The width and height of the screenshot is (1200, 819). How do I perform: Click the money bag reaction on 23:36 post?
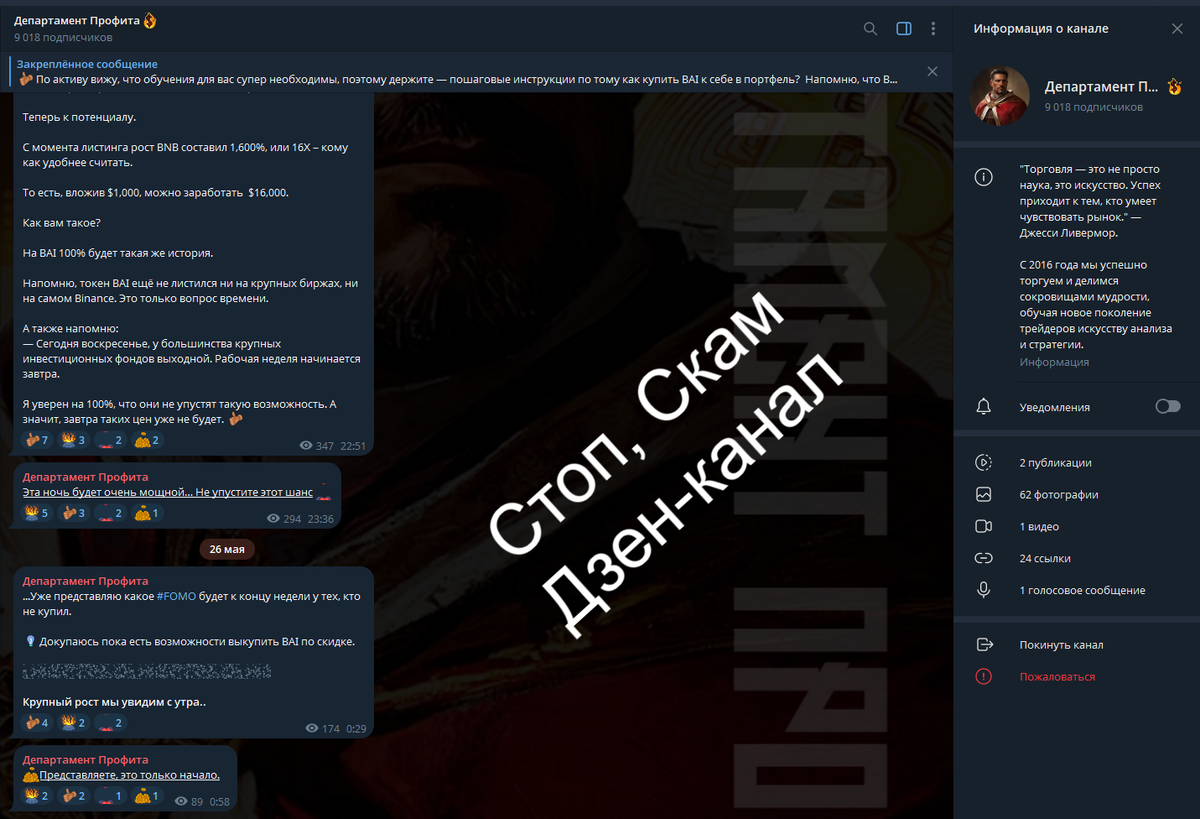(148, 513)
